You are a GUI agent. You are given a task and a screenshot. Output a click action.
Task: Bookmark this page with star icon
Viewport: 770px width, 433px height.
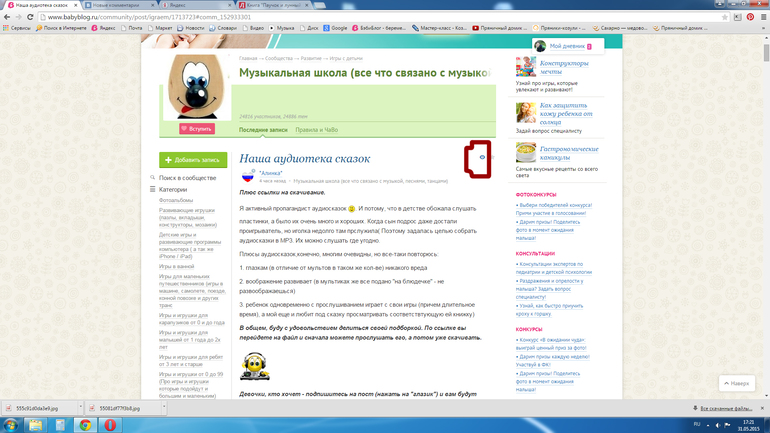(725, 17)
